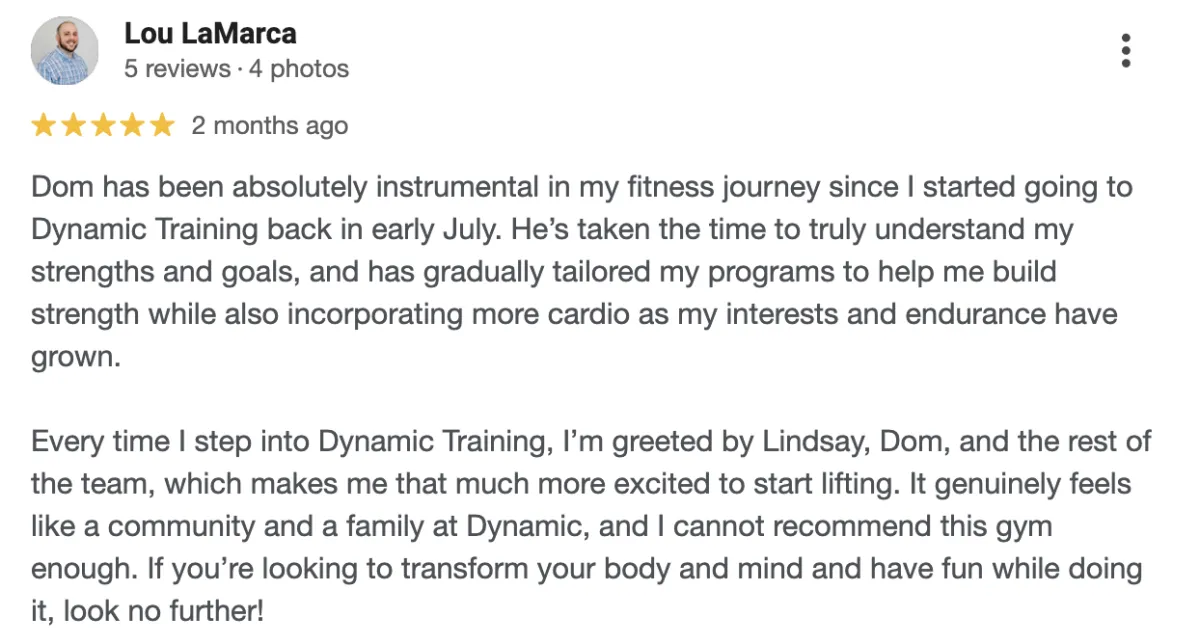Click the "2 months ago" timestamp
The height and width of the screenshot is (644, 1200).
270,125
